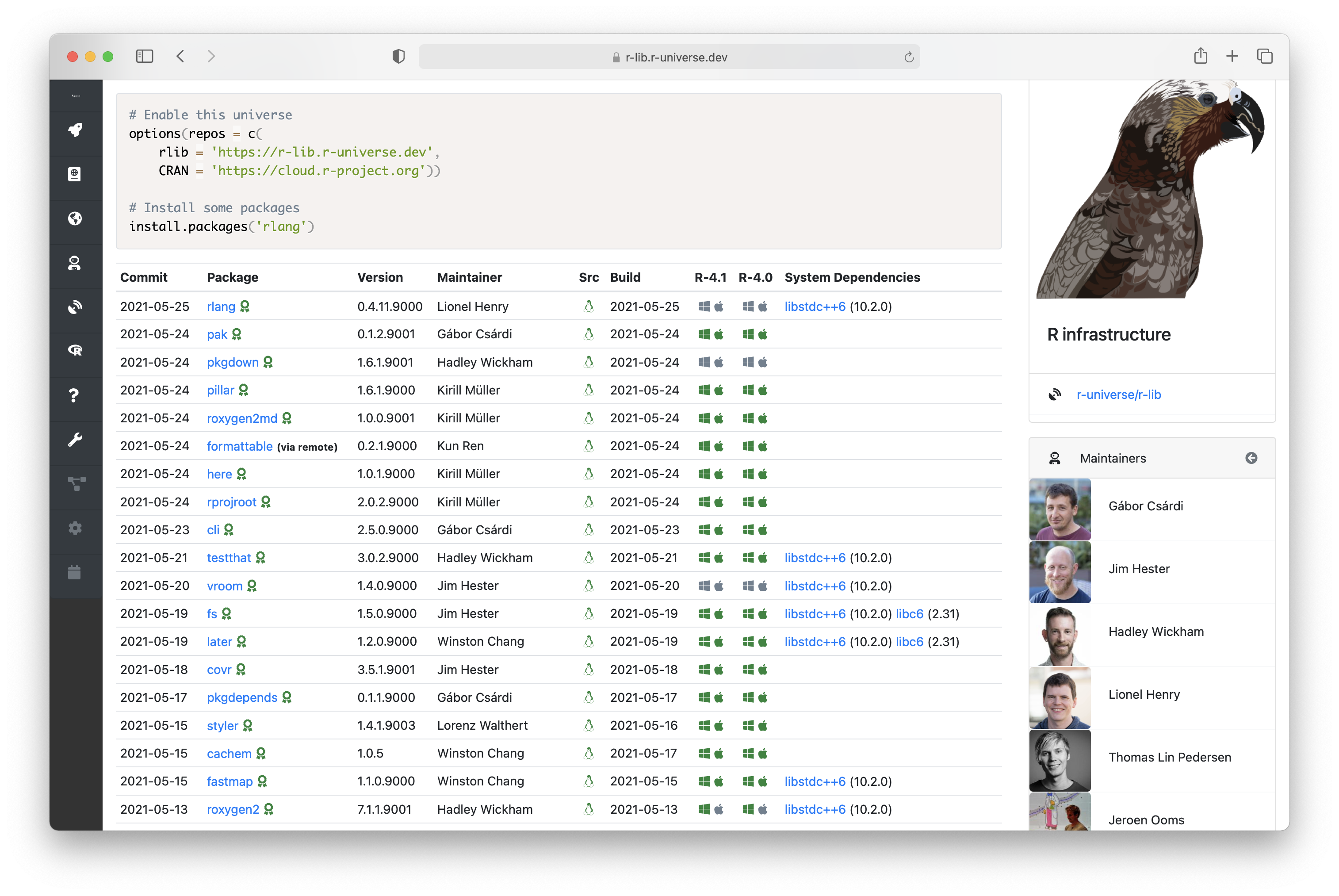Open the passport icon in sidebar
1339x896 pixels.
[x=75, y=174]
